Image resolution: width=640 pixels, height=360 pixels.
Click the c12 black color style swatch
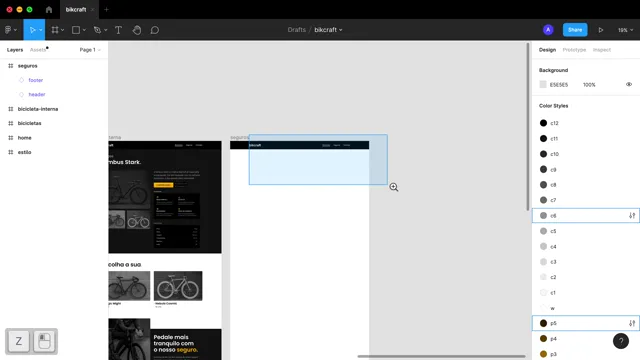[x=543, y=123]
